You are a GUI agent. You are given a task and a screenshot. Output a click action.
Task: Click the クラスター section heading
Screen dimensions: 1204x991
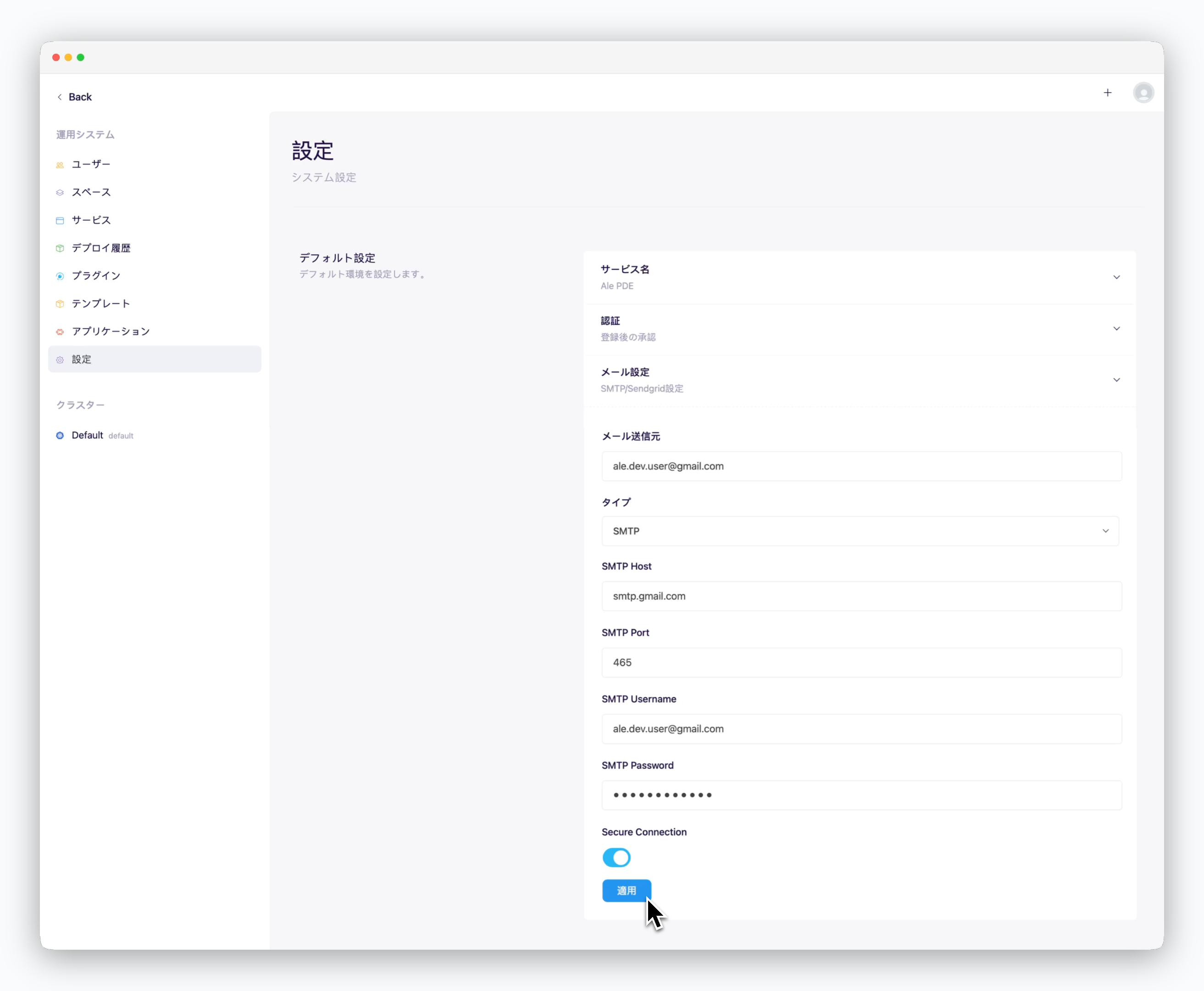80,405
